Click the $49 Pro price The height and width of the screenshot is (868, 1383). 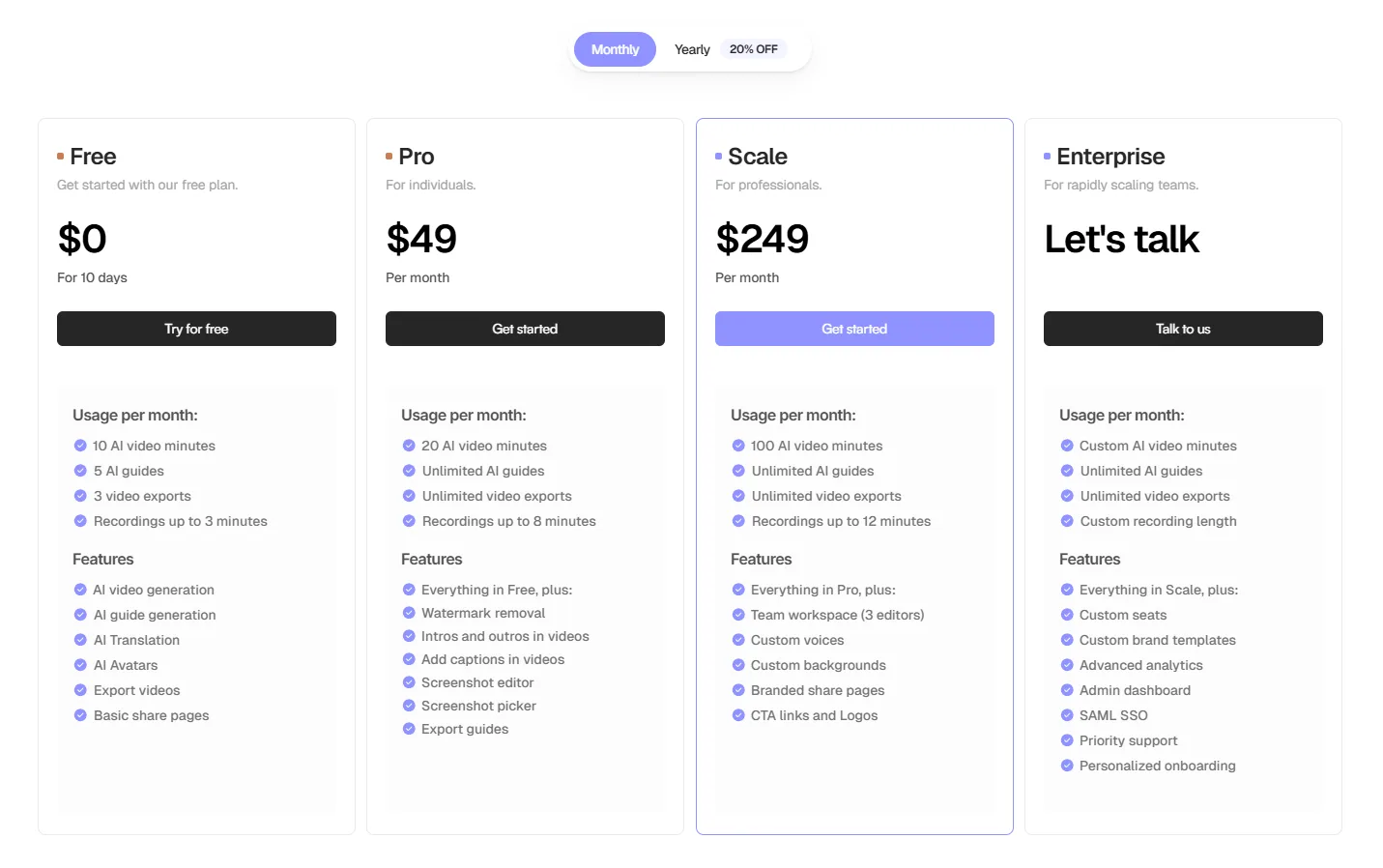[421, 239]
